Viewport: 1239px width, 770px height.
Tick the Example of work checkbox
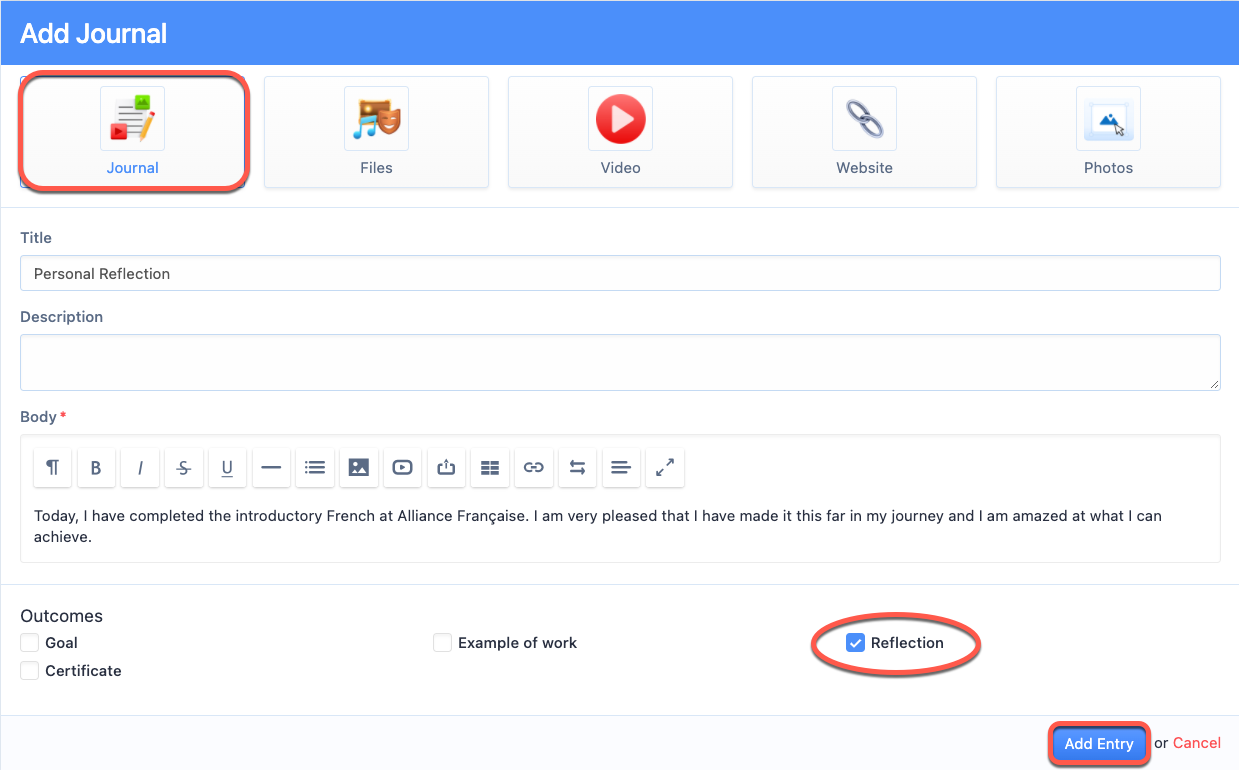pos(443,643)
